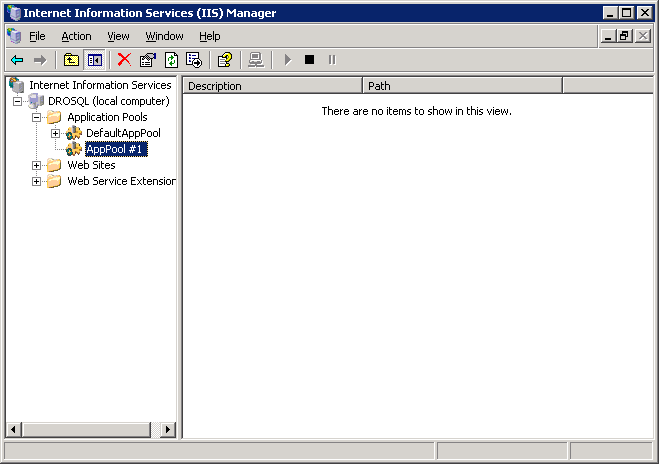Click the AppPool #1 gear icon
659x464 pixels.
tap(74, 149)
